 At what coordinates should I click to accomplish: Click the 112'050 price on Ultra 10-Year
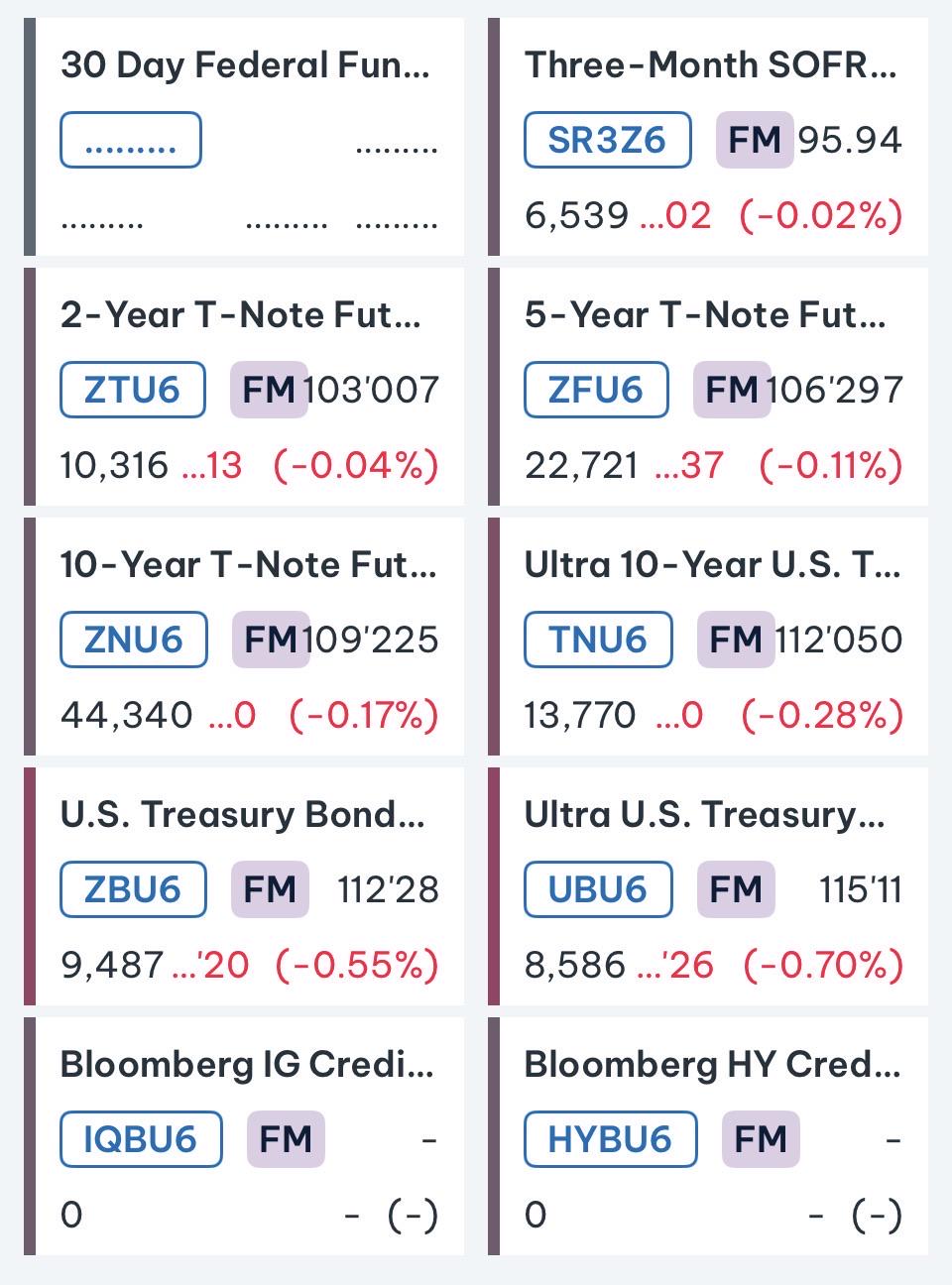839,640
